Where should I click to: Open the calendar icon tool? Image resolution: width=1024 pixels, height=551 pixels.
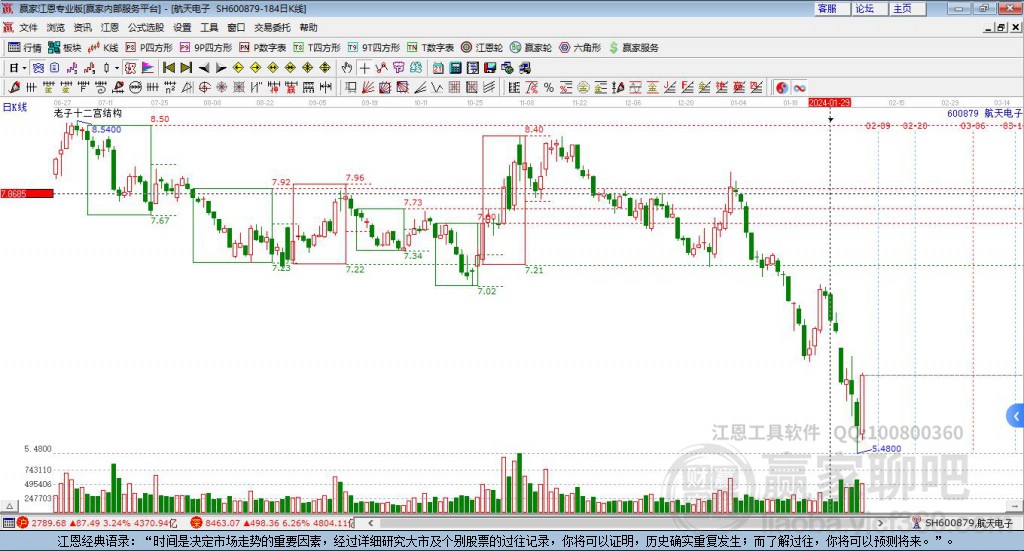[438, 68]
